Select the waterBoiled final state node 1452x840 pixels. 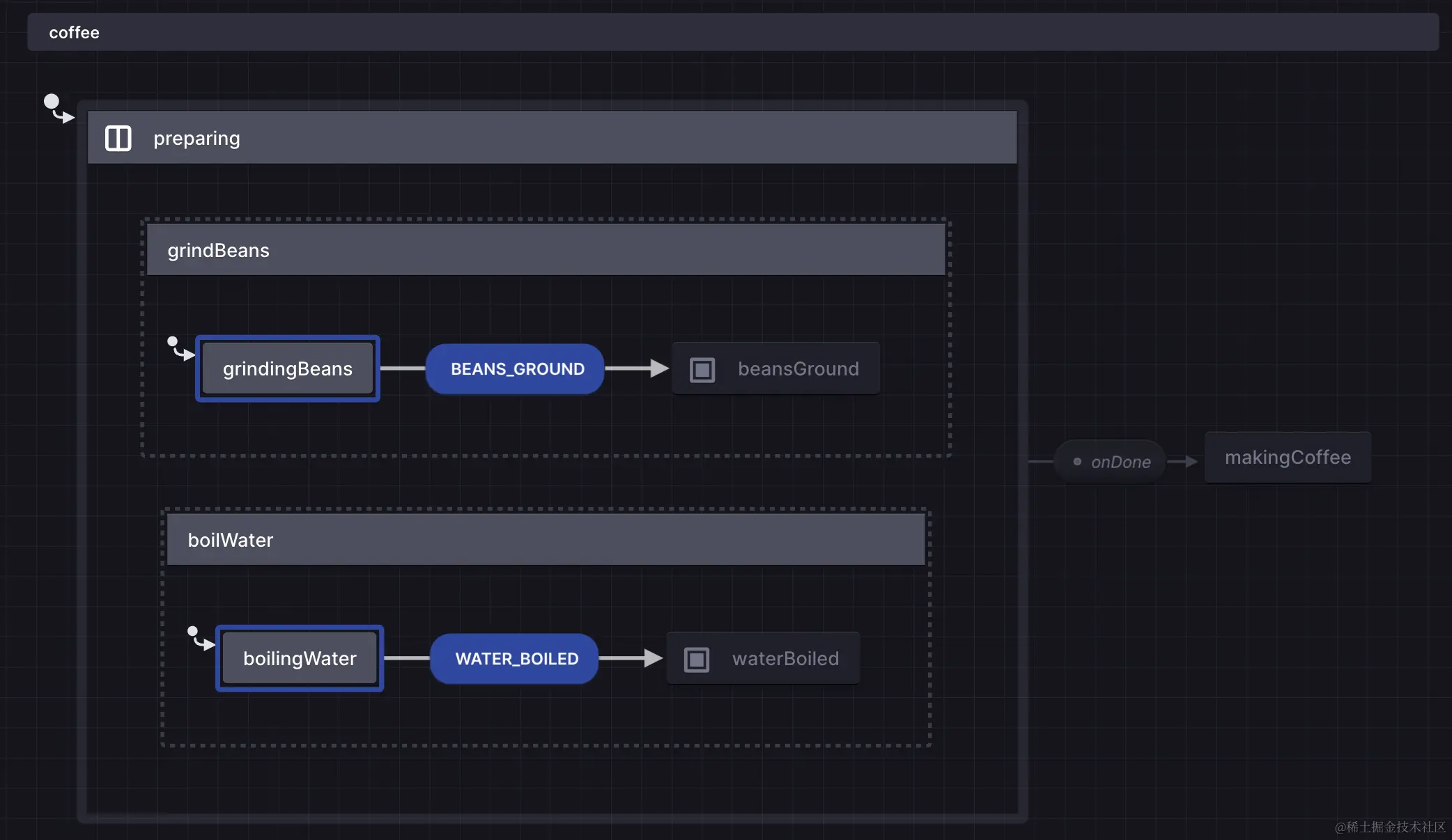[x=785, y=659]
